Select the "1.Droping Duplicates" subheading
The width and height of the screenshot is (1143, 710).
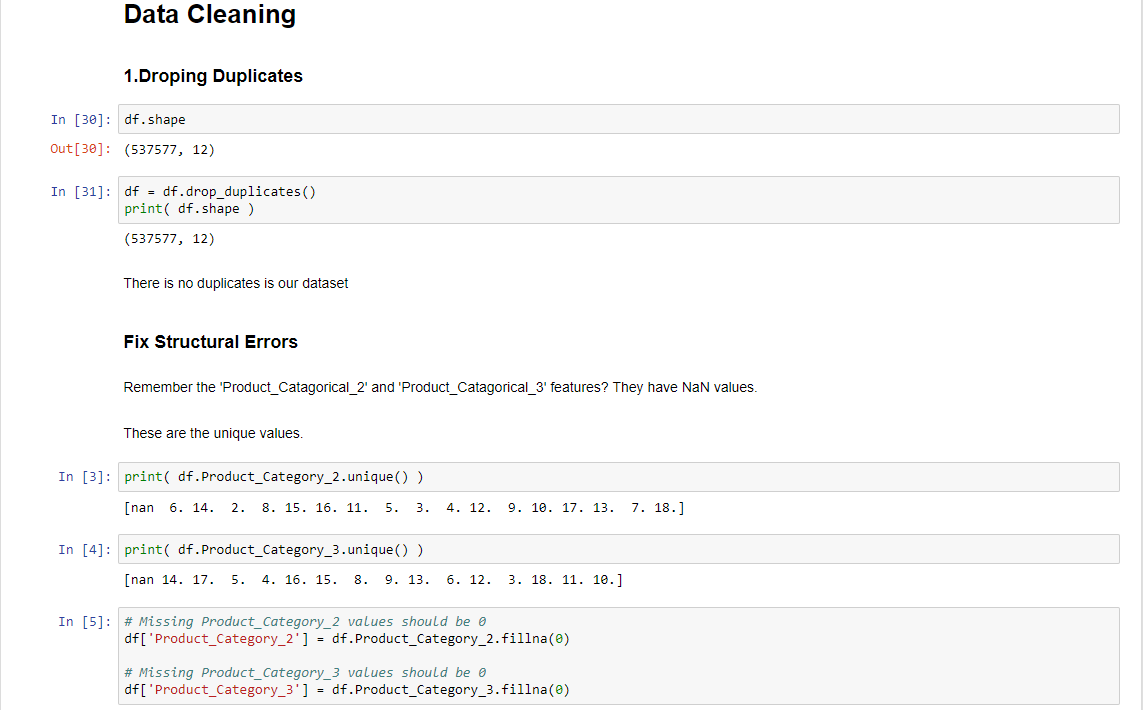(x=213, y=76)
